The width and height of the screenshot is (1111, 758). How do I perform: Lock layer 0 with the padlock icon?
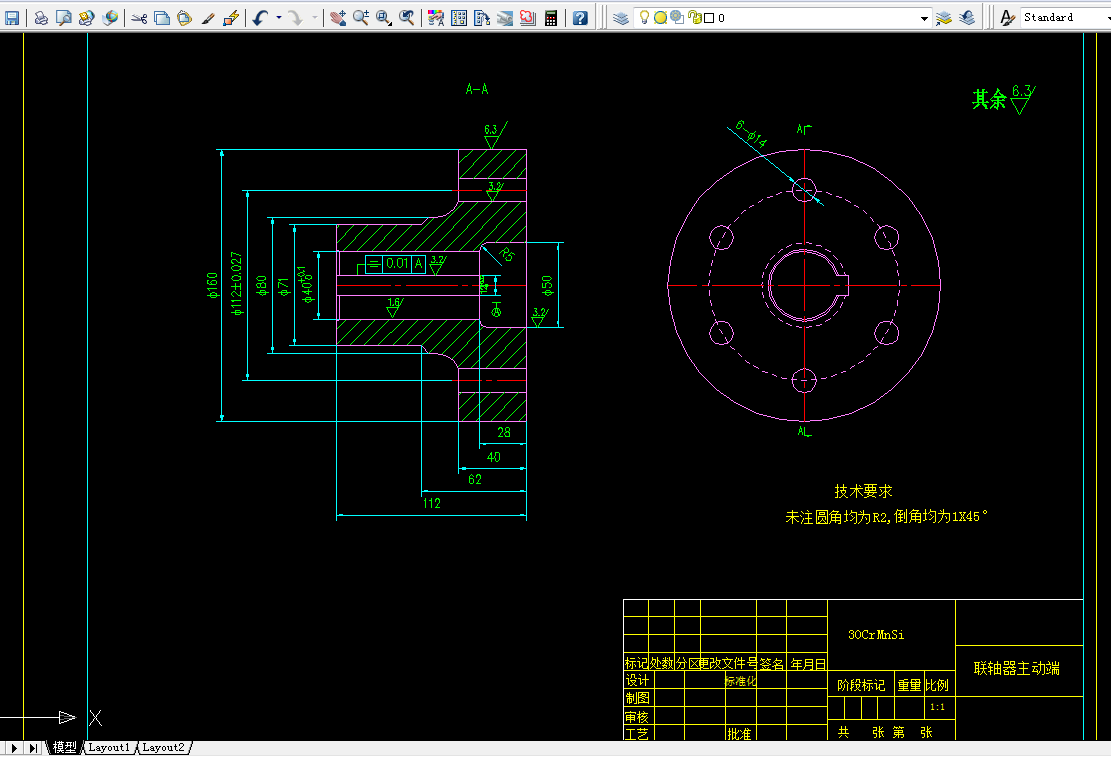pyautogui.click(x=694, y=17)
